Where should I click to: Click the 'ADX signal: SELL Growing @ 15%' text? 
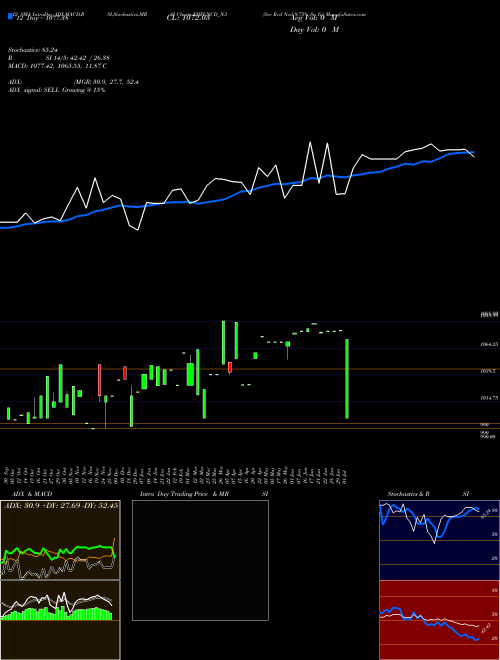(56, 90)
